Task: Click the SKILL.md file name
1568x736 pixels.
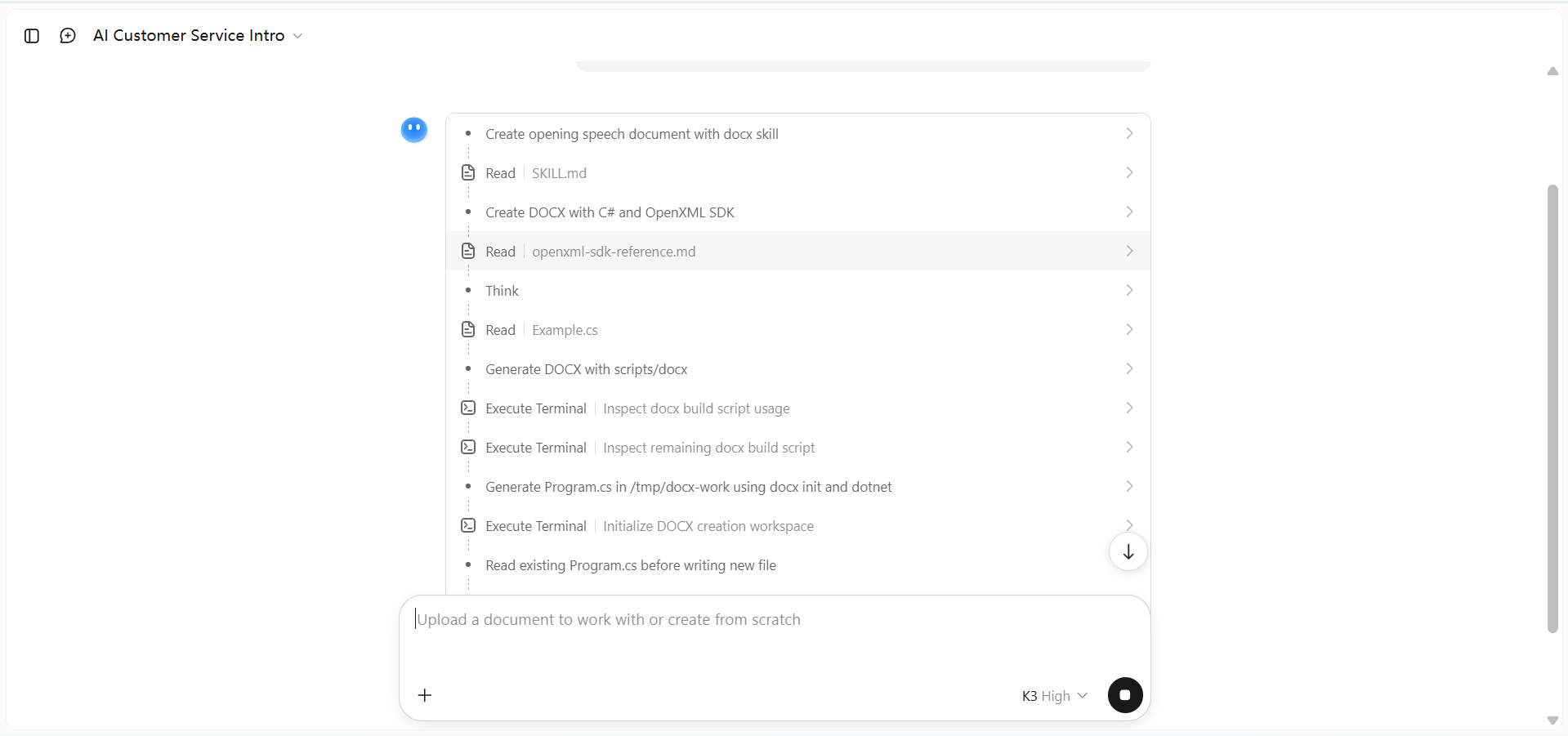Action: [559, 173]
